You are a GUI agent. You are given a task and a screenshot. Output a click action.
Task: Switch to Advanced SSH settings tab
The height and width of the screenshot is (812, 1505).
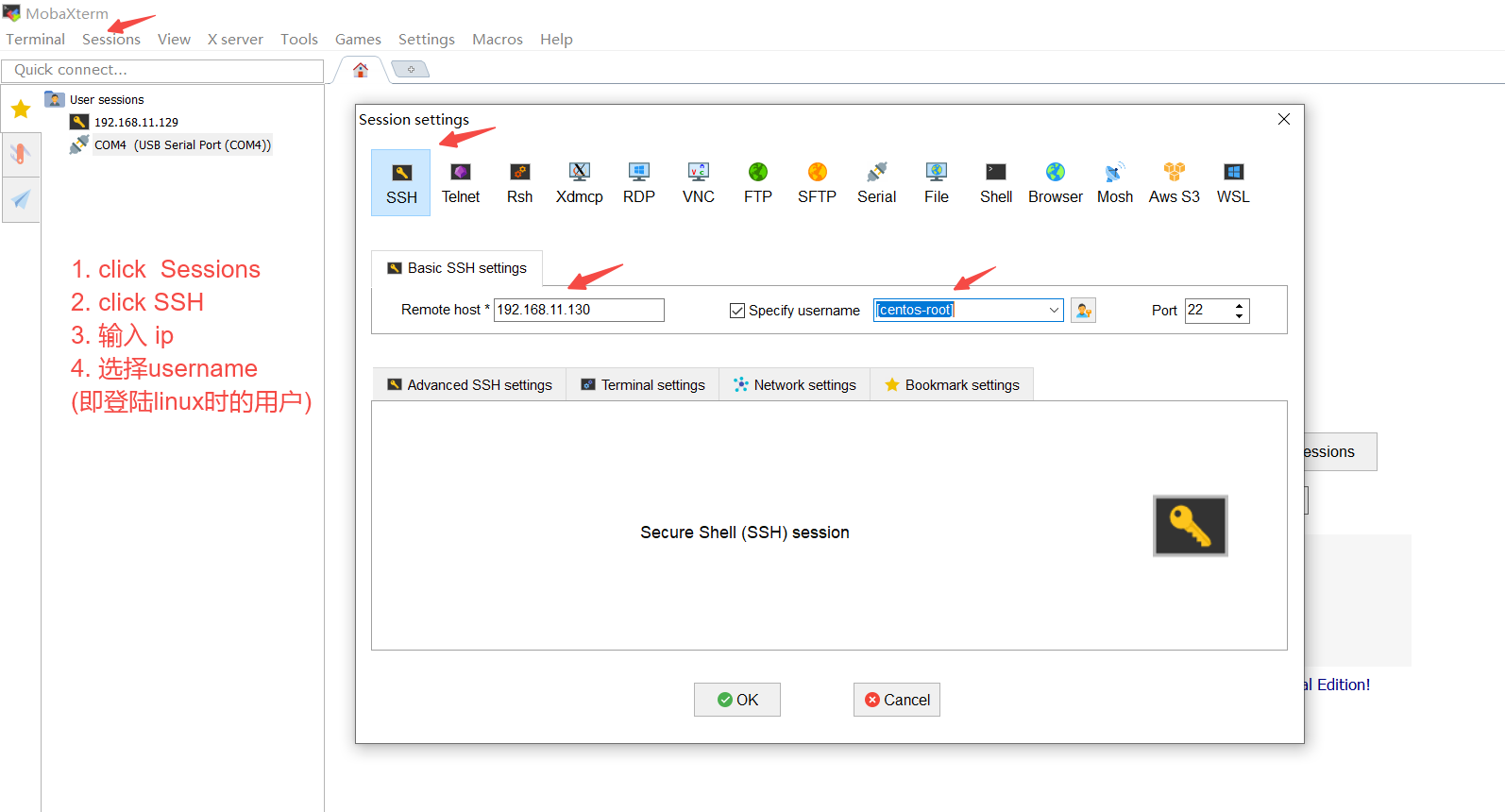pos(469,385)
